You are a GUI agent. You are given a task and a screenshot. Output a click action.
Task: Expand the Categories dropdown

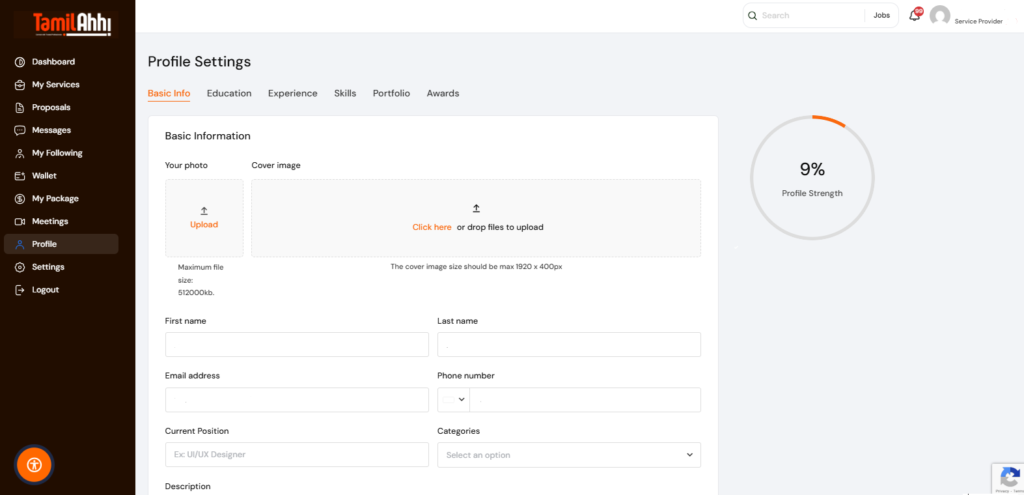click(x=568, y=455)
